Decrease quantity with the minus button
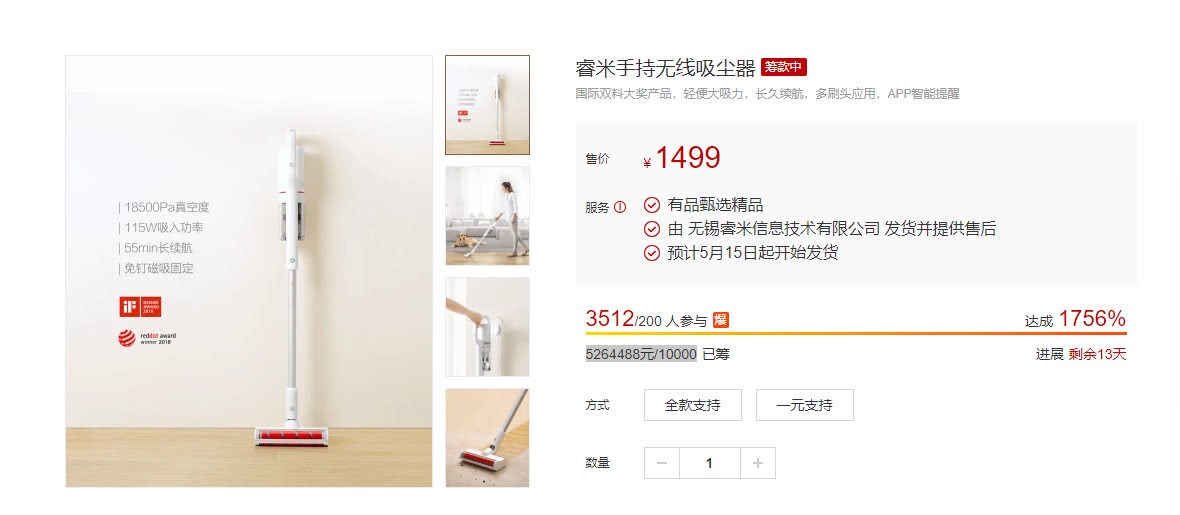Viewport: 1180px width, 515px height. (661, 463)
